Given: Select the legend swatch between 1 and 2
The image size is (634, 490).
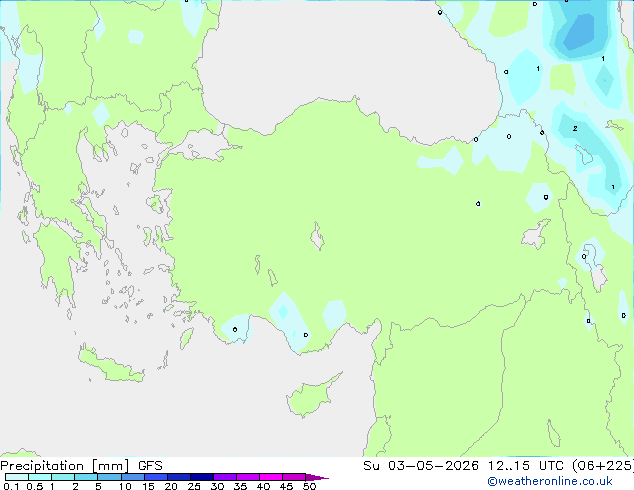Looking at the screenshot, I should pos(63,477).
